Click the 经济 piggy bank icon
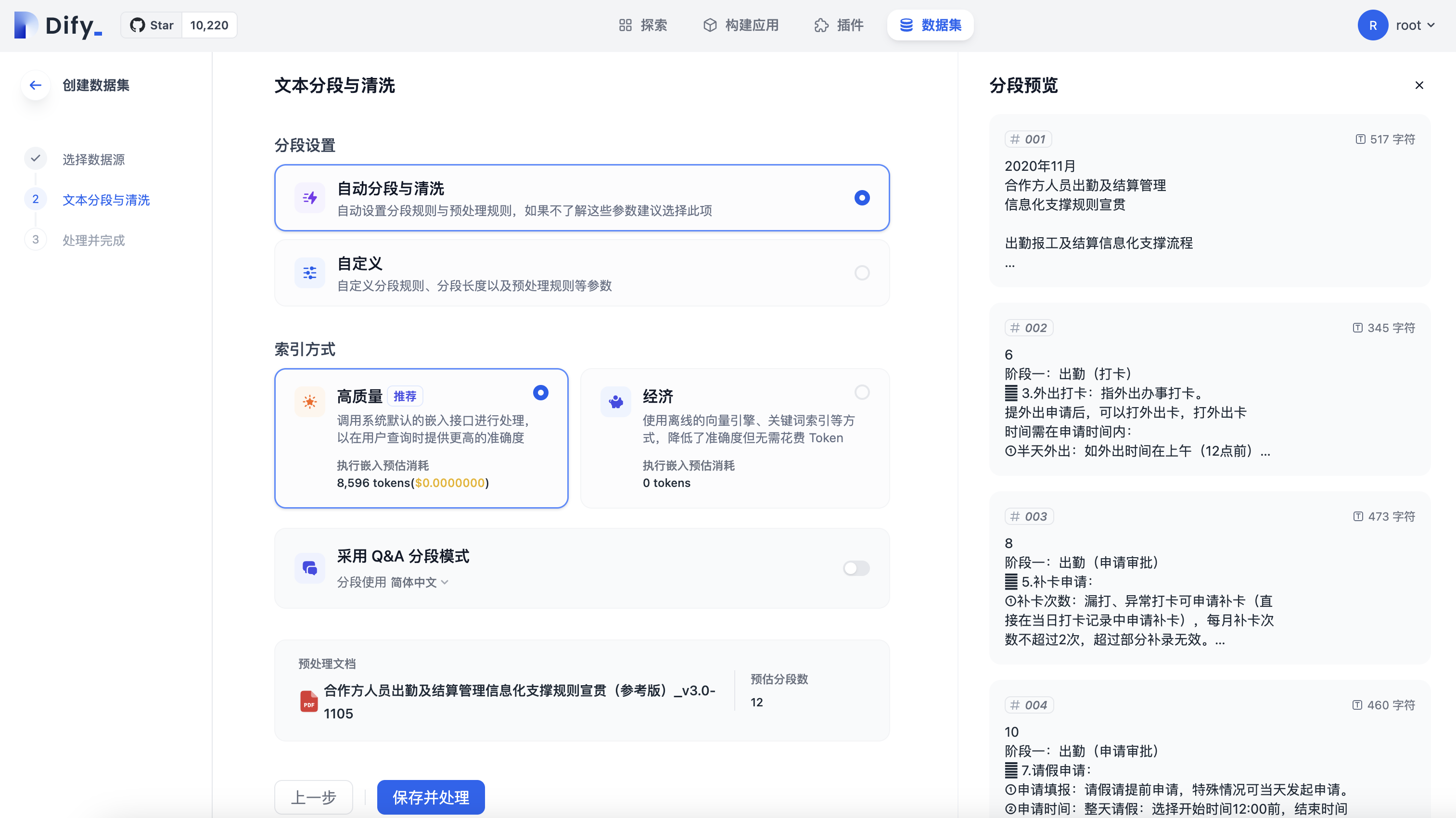Viewport: 1456px width, 818px height. (615, 402)
